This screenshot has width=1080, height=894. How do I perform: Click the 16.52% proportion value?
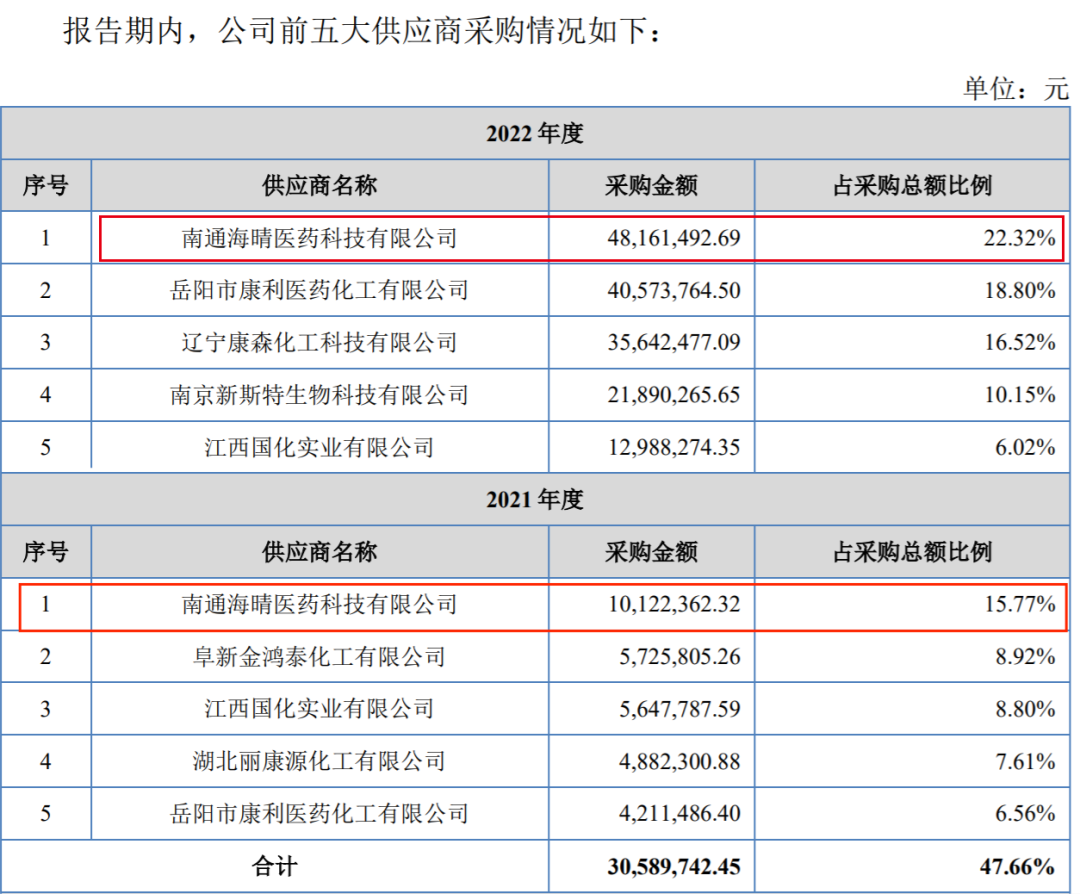(x=1018, y=342)
